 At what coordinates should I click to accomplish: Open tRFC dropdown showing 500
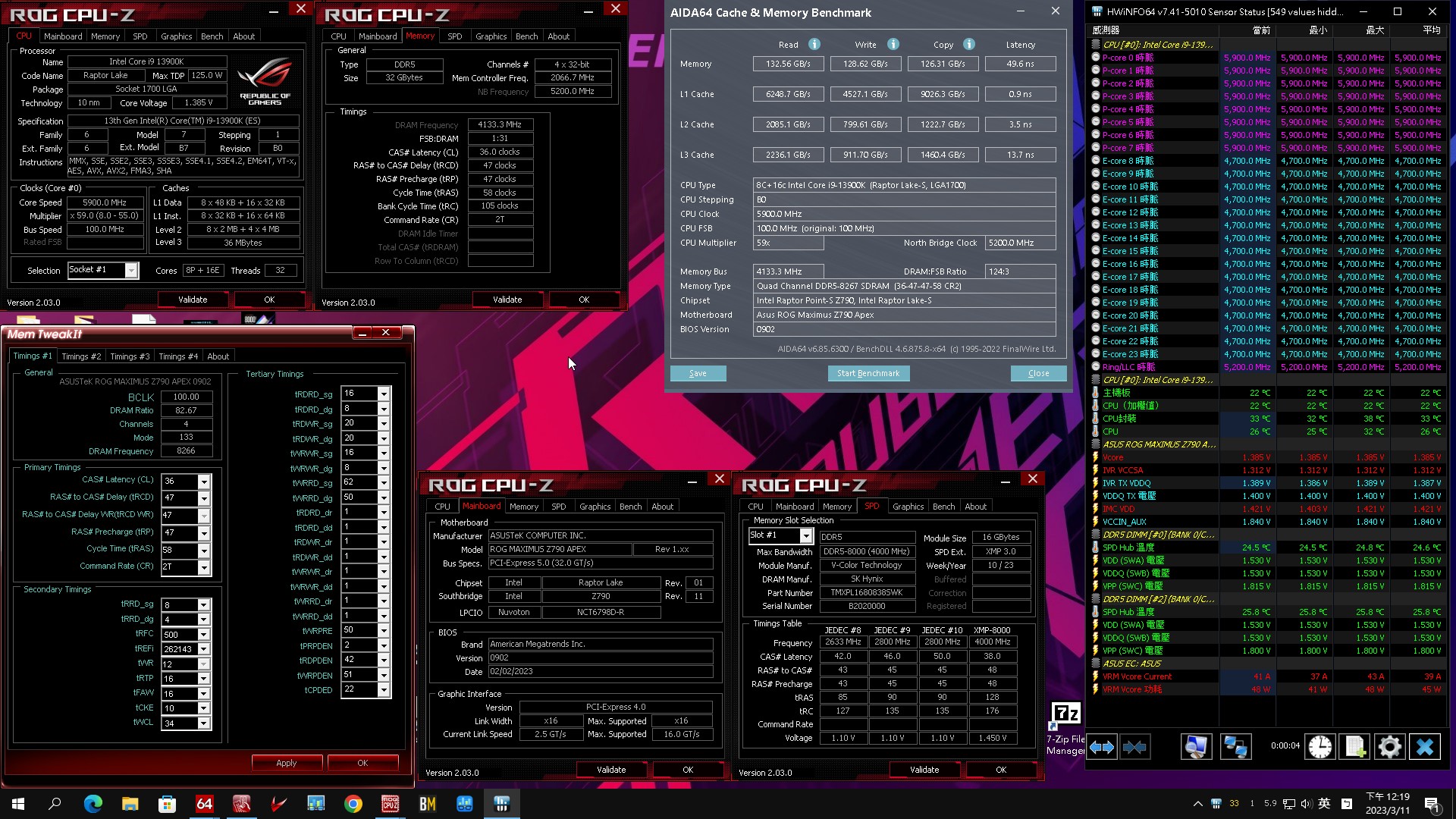click(204, 635)
